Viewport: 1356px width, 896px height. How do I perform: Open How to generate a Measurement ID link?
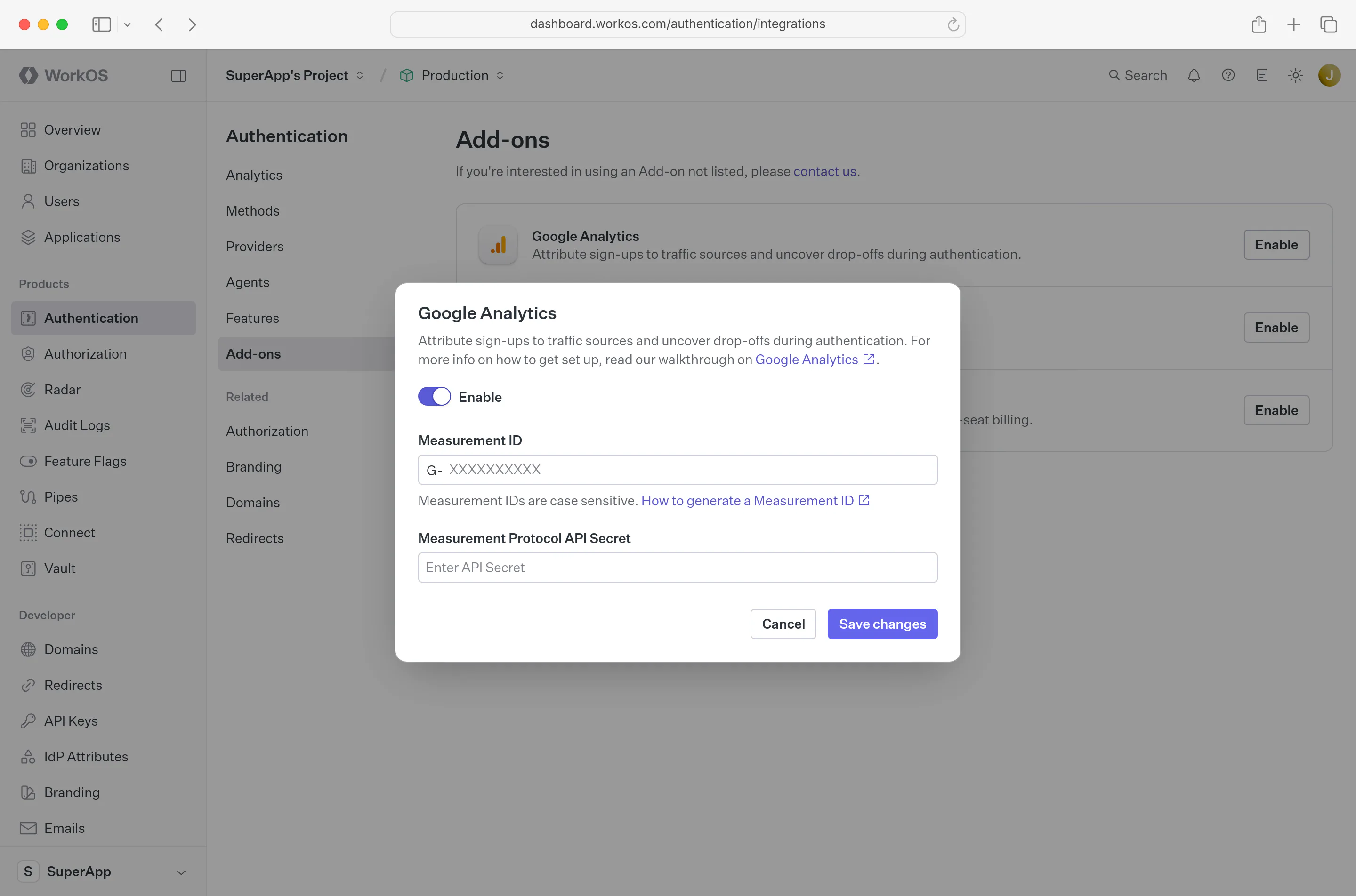755,501
